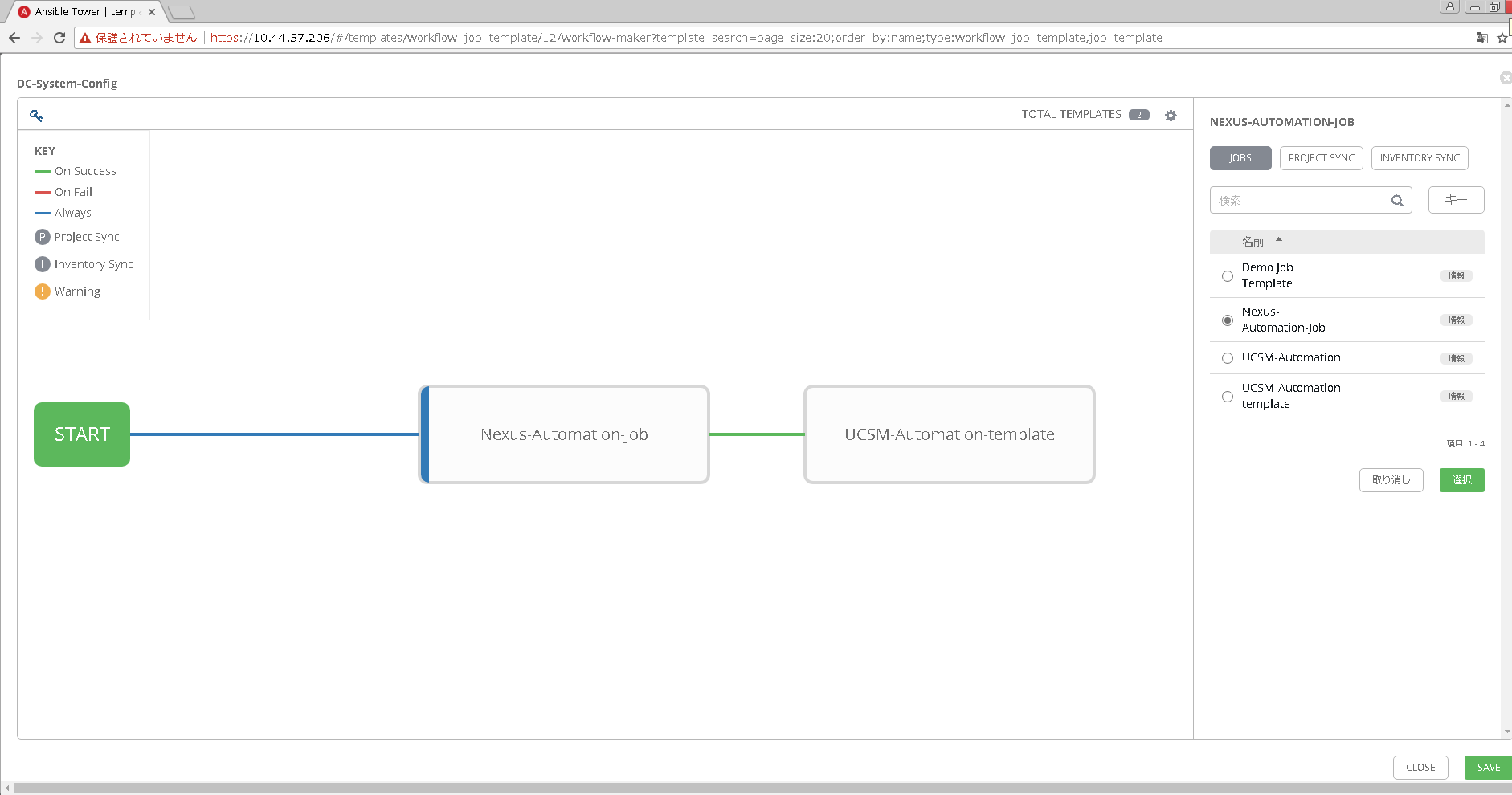Click the horizontal scrollbar at the bottom
Viewport: 1512px width, 795px height.
(762, 789)
